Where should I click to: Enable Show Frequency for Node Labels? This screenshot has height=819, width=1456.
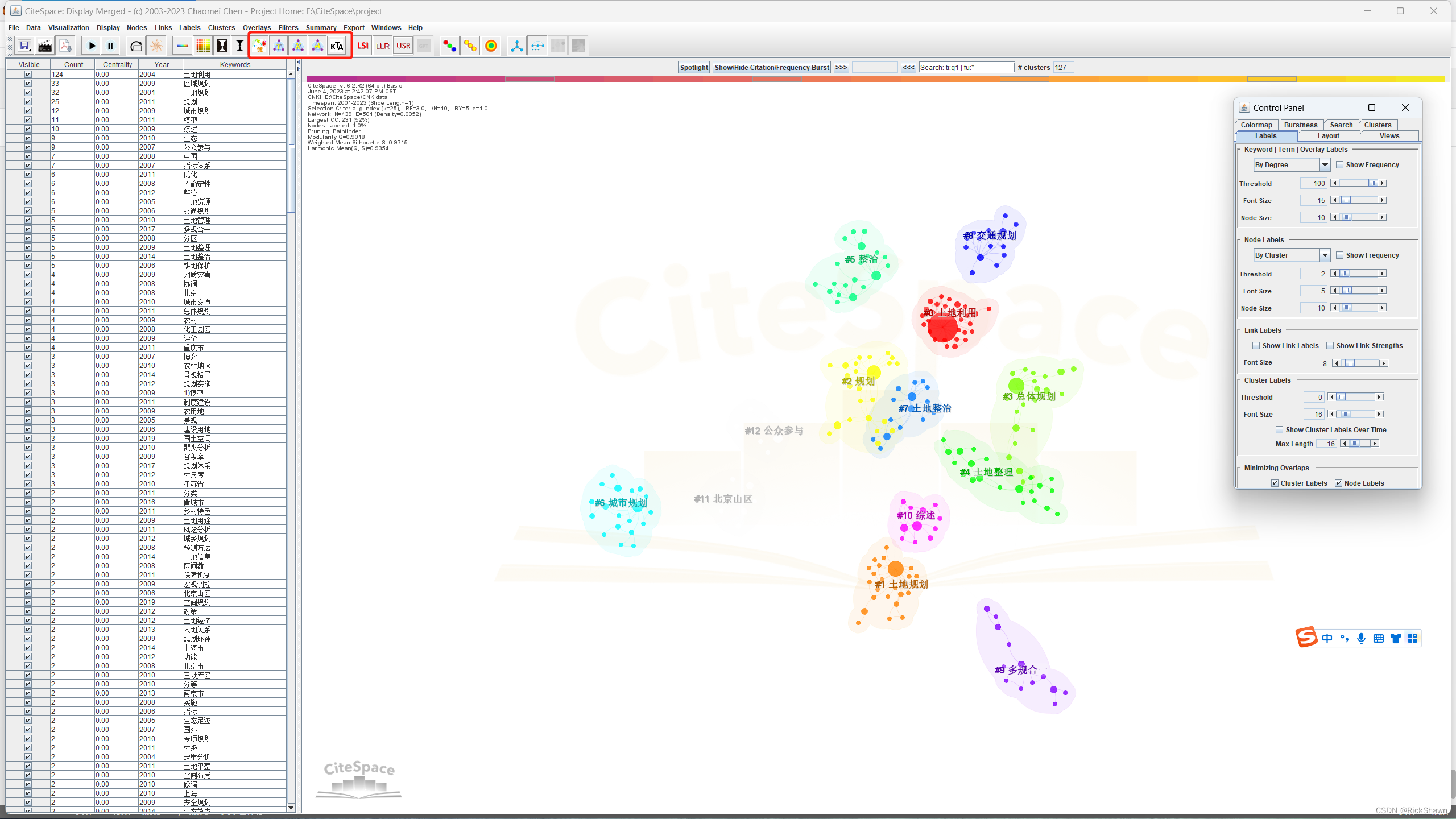1339,254
